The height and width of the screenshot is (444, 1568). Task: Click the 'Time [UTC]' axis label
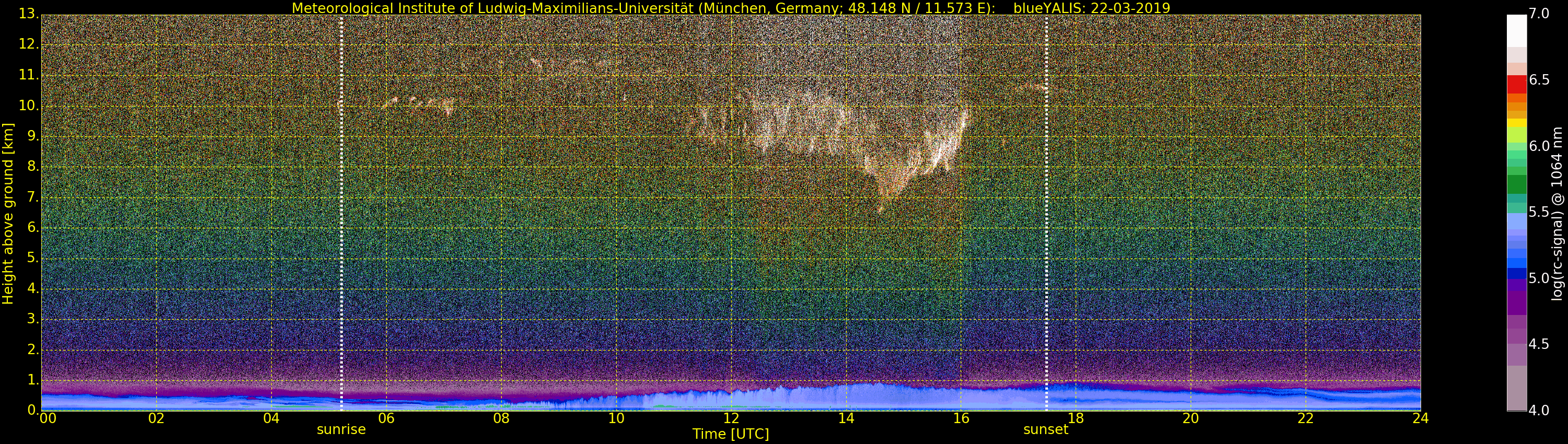(x=731, y=434)
